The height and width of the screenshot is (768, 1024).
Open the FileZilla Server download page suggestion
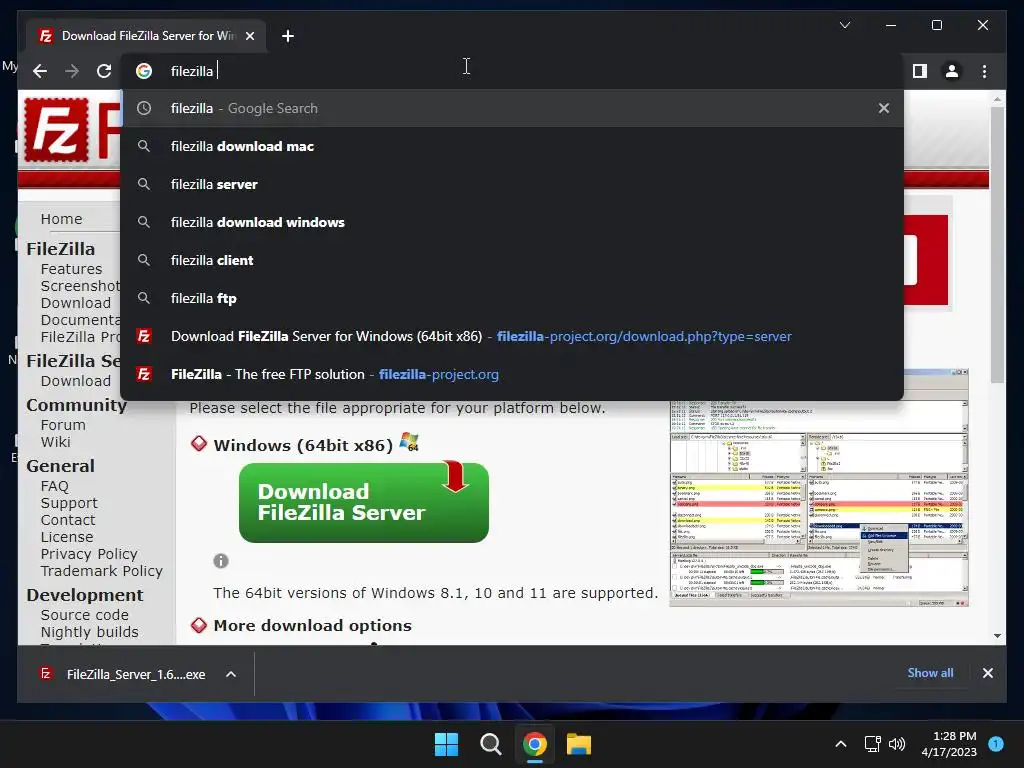(511, 336)
